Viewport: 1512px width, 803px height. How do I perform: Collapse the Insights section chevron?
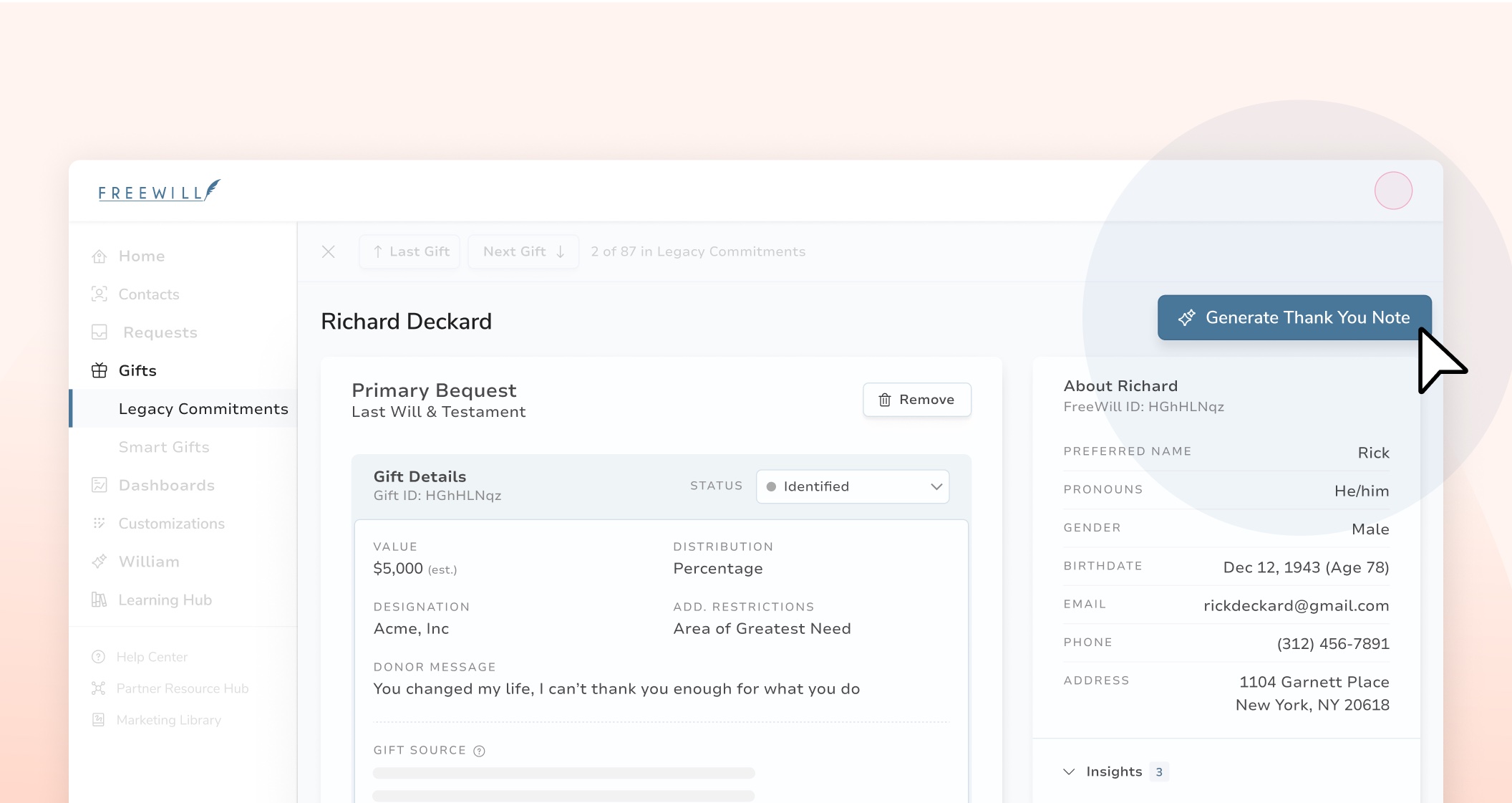[1069, 771]
